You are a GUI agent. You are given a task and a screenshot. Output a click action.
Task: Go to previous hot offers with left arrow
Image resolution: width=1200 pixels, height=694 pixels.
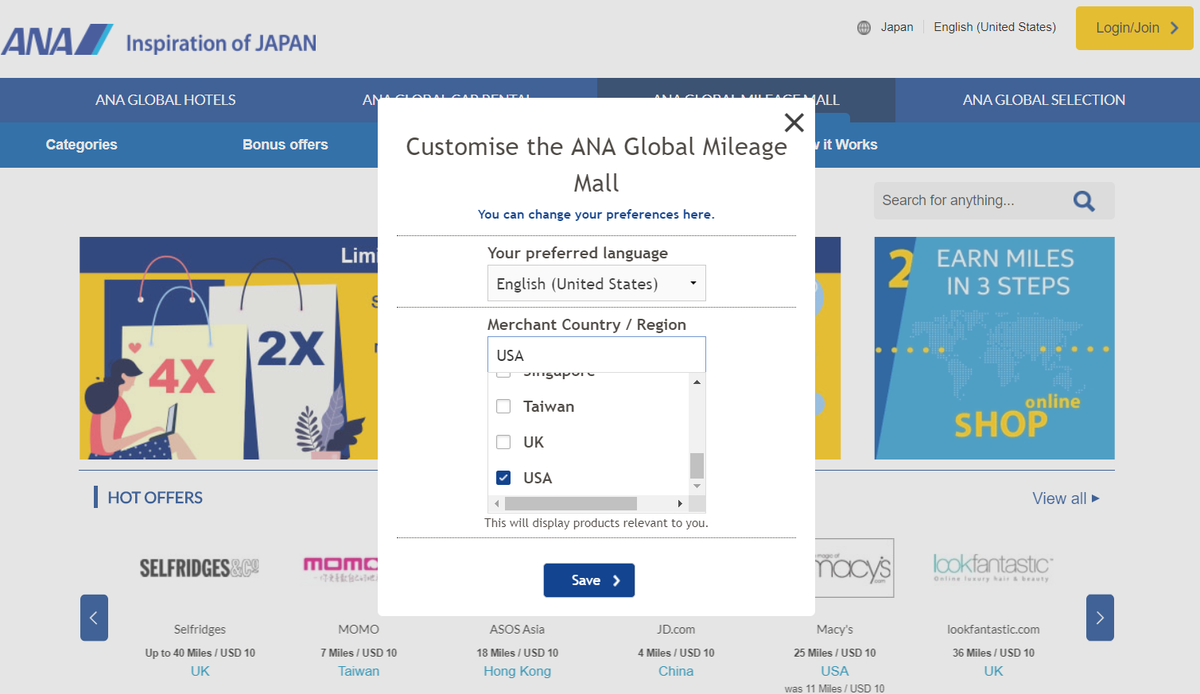(93, 618)
